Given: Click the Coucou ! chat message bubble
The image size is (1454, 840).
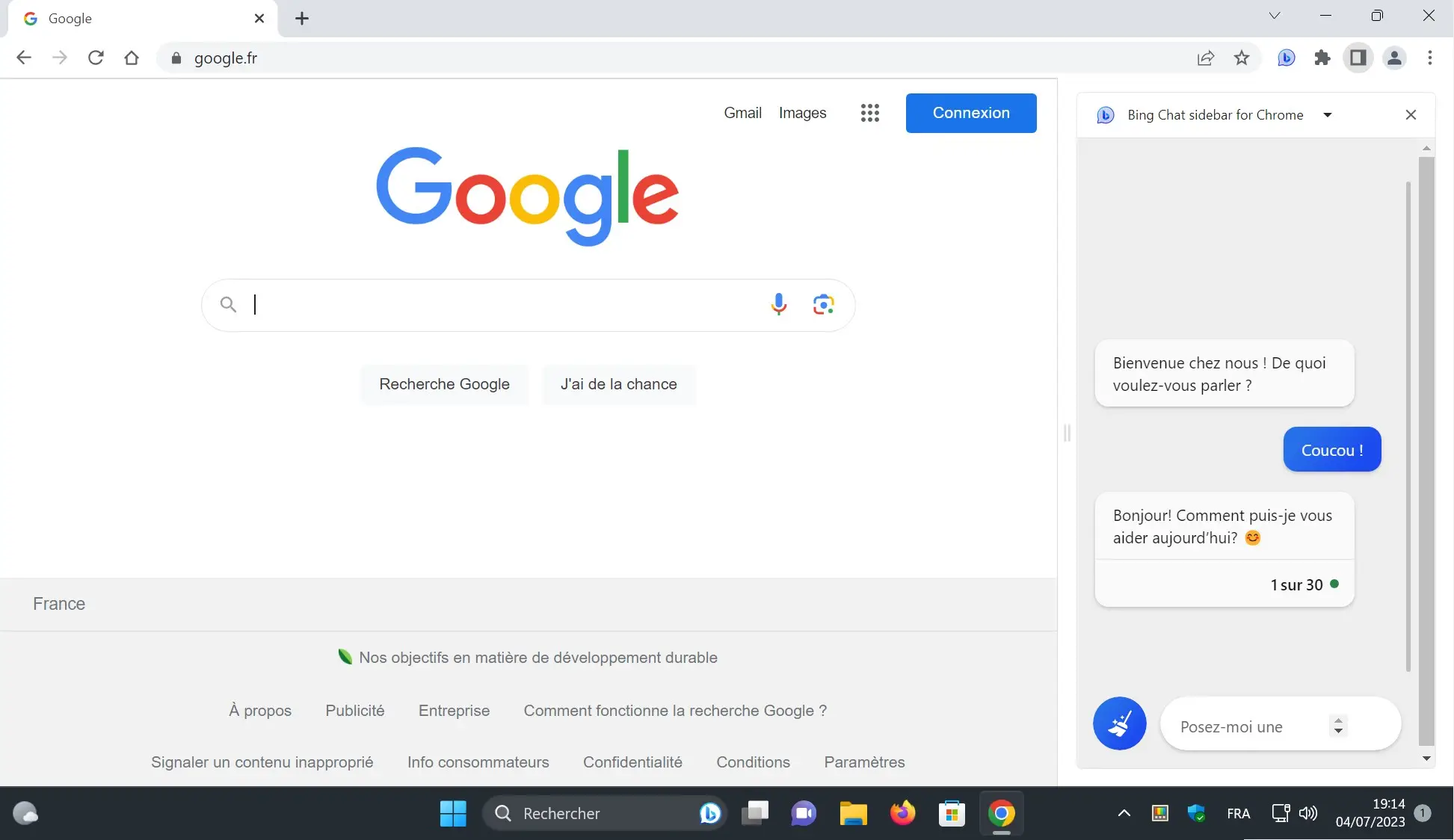Looking at the screenshot, I should (x=1332, y=449).
